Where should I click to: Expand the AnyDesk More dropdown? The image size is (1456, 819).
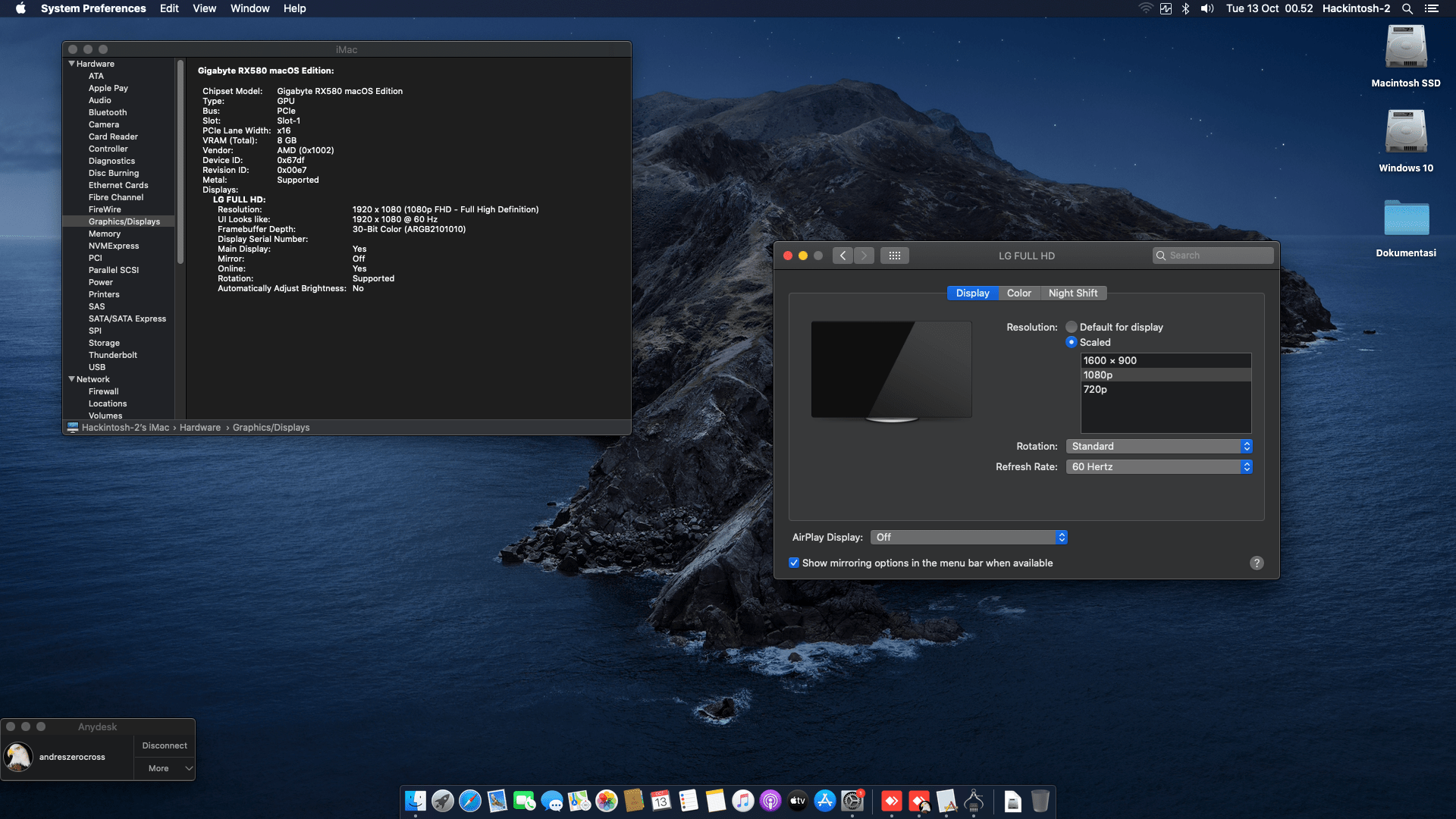click(x=165, y=768)
